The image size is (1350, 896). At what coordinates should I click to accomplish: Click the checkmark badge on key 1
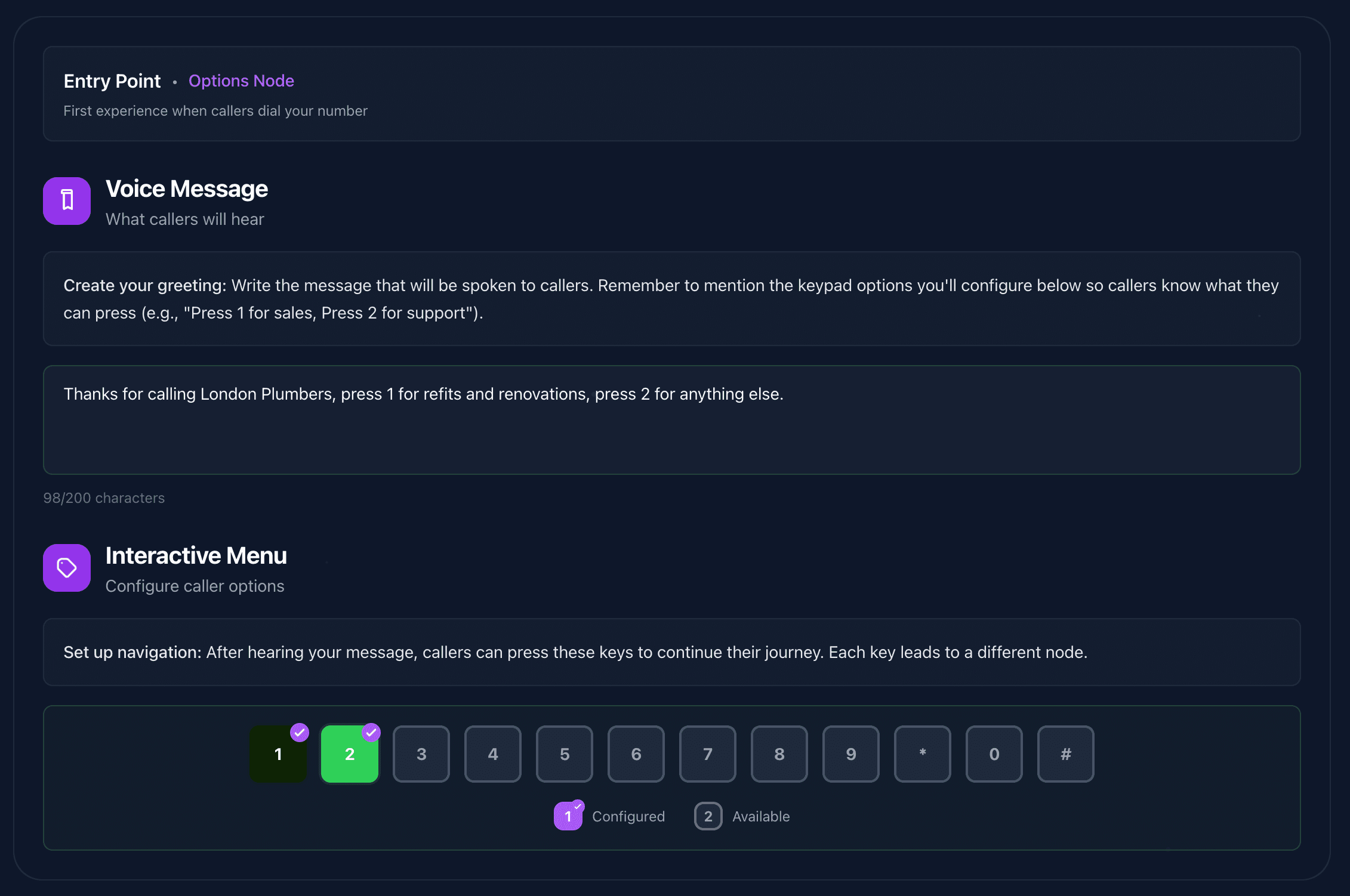(x=300, y=732)
